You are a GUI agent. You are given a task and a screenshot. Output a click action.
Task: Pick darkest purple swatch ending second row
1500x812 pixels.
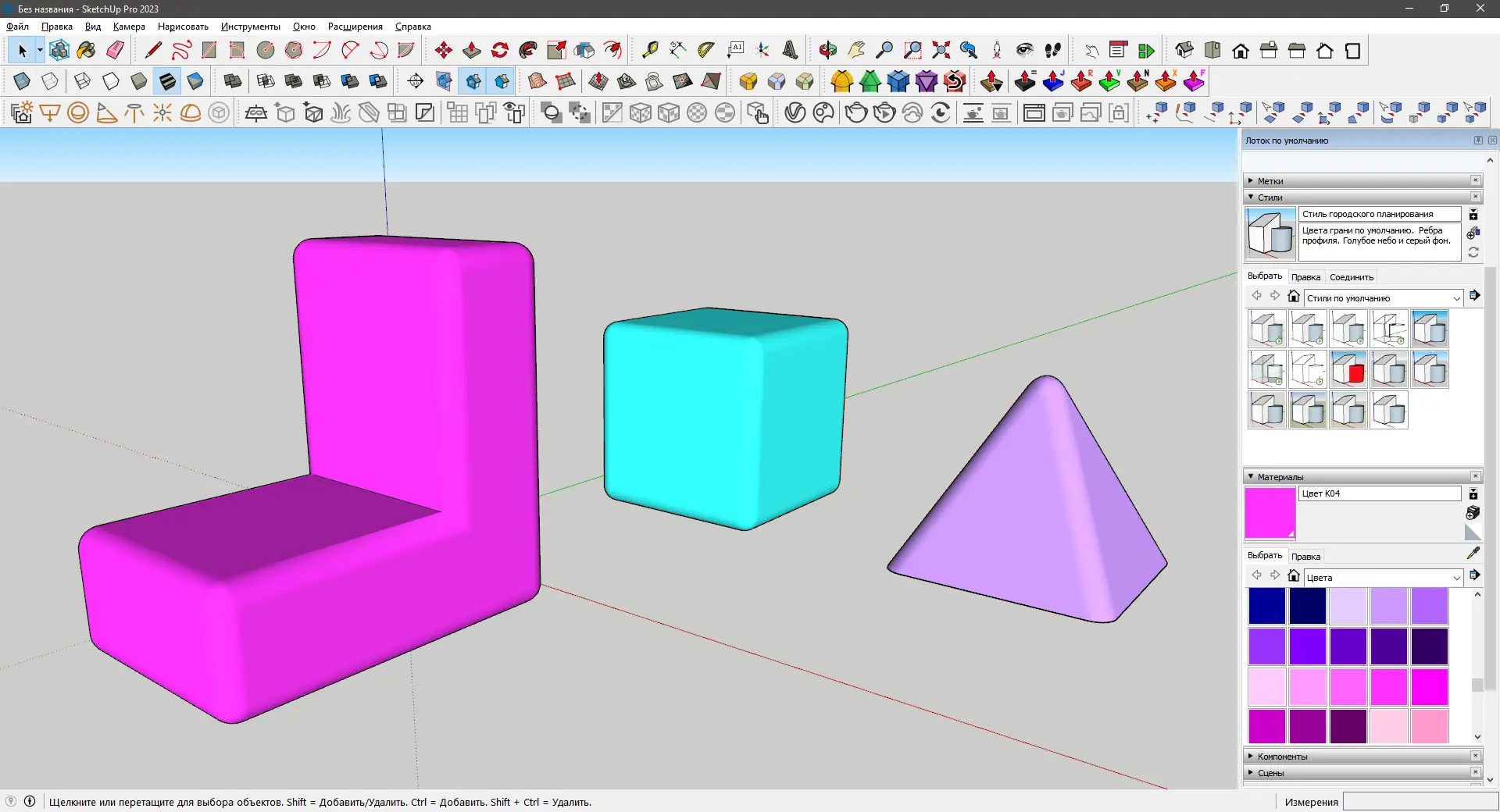click(x=1430, y=646)
